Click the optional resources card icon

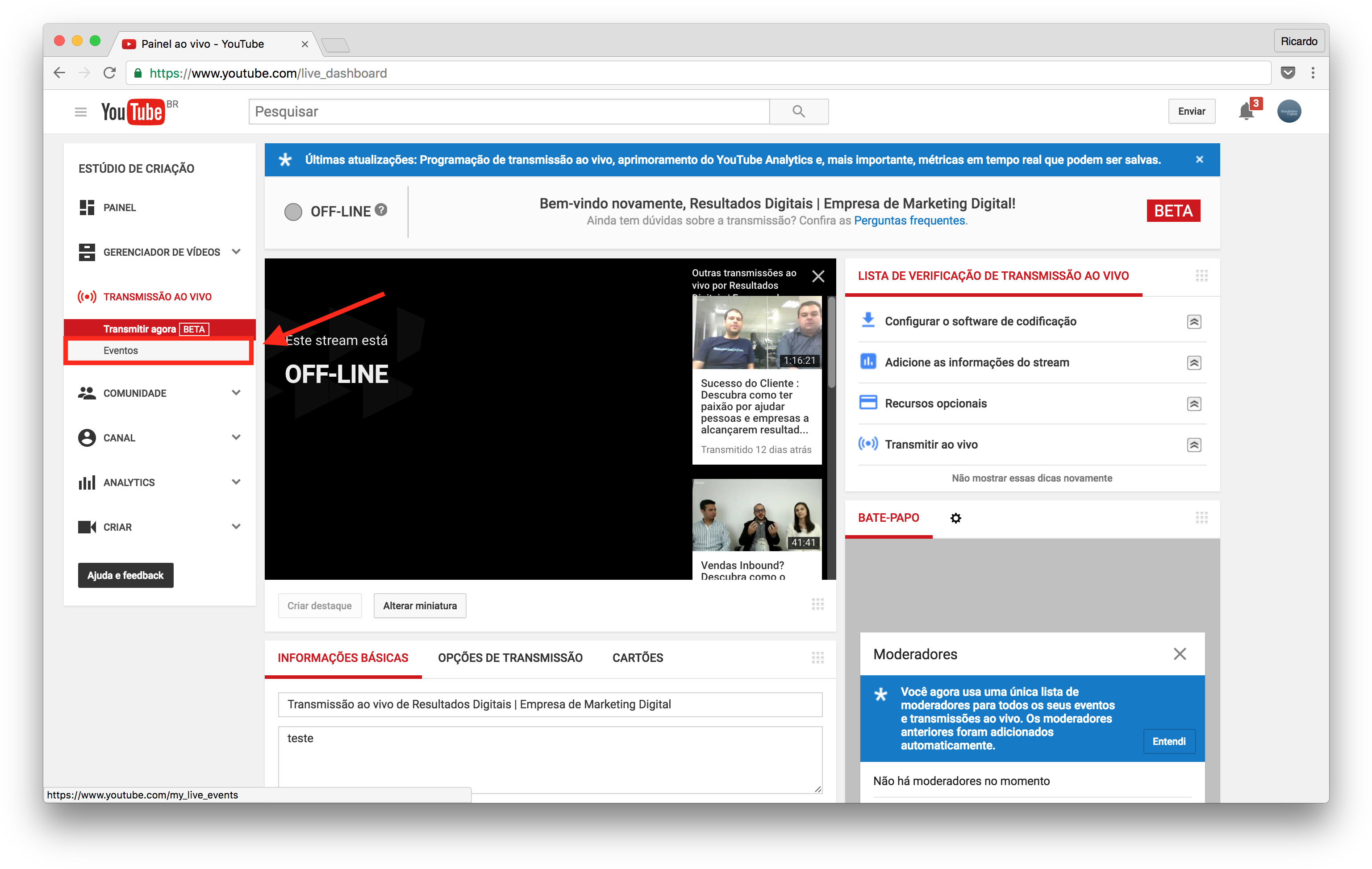click(868, 402)
